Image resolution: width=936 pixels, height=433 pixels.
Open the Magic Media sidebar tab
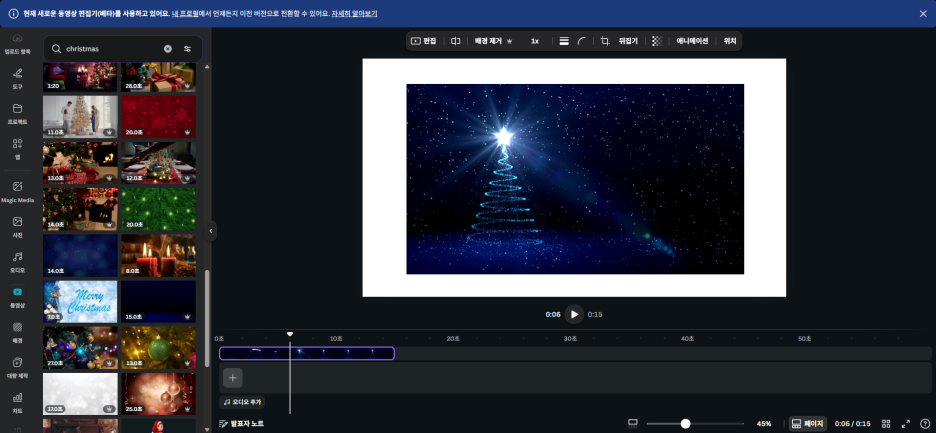[x=17, y=192]
